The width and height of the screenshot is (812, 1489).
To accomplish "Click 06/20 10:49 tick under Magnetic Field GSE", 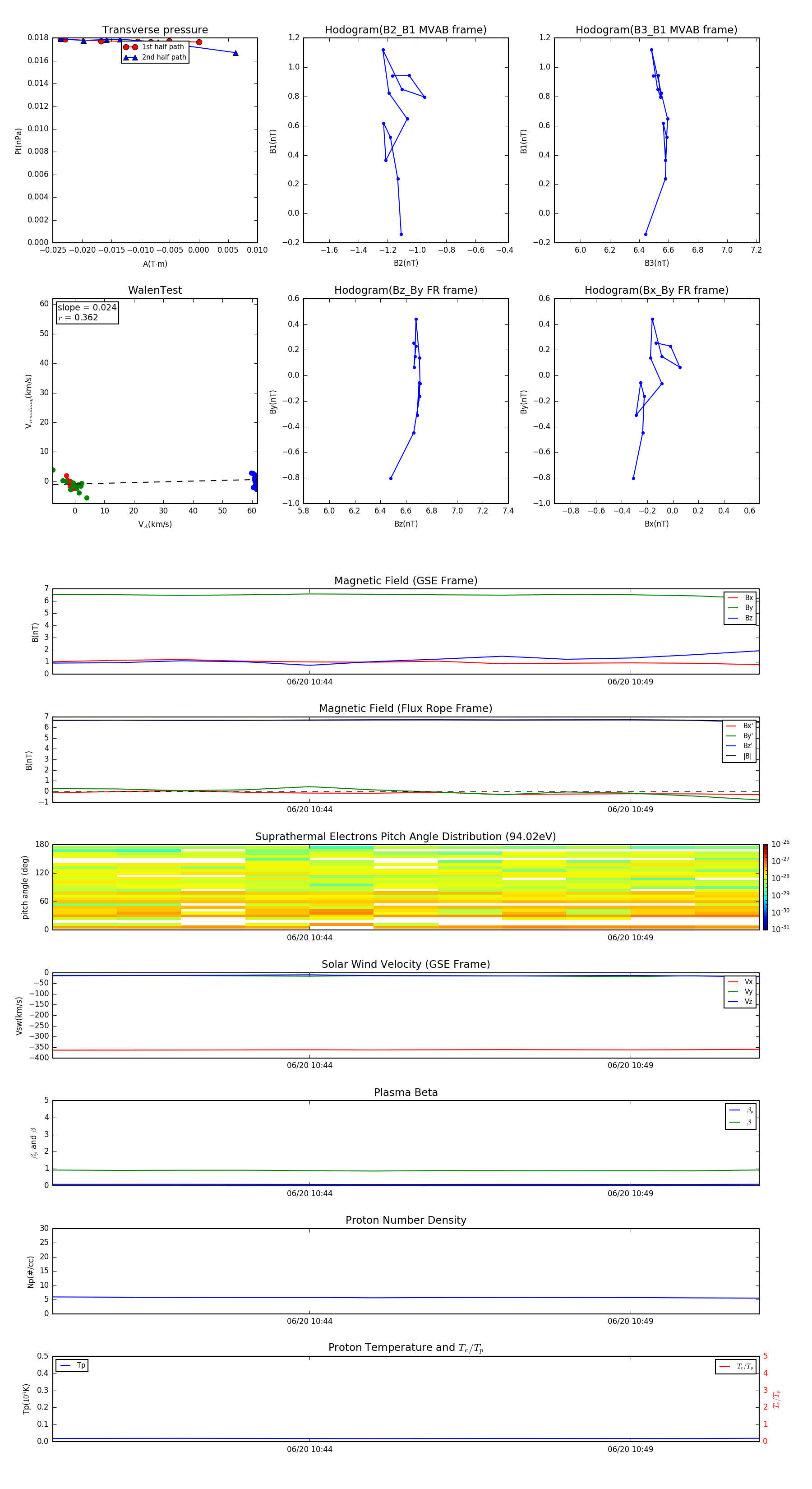I will click(630, 681).
